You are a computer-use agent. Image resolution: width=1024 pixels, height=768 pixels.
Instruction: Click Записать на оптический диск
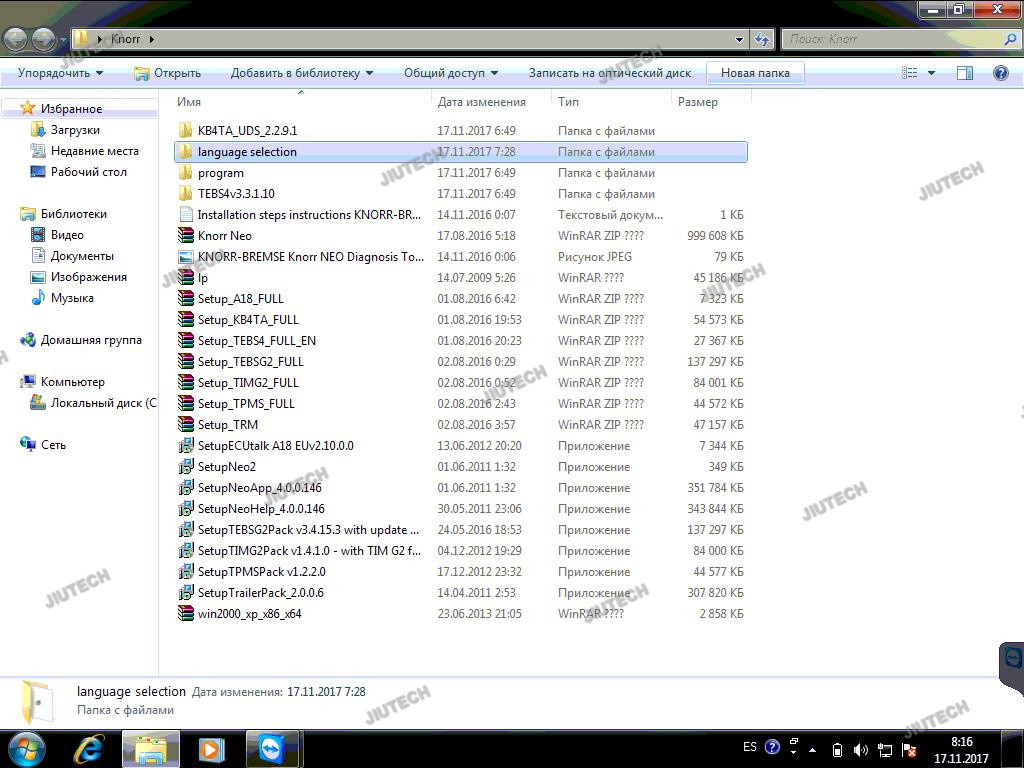(609, 73)
